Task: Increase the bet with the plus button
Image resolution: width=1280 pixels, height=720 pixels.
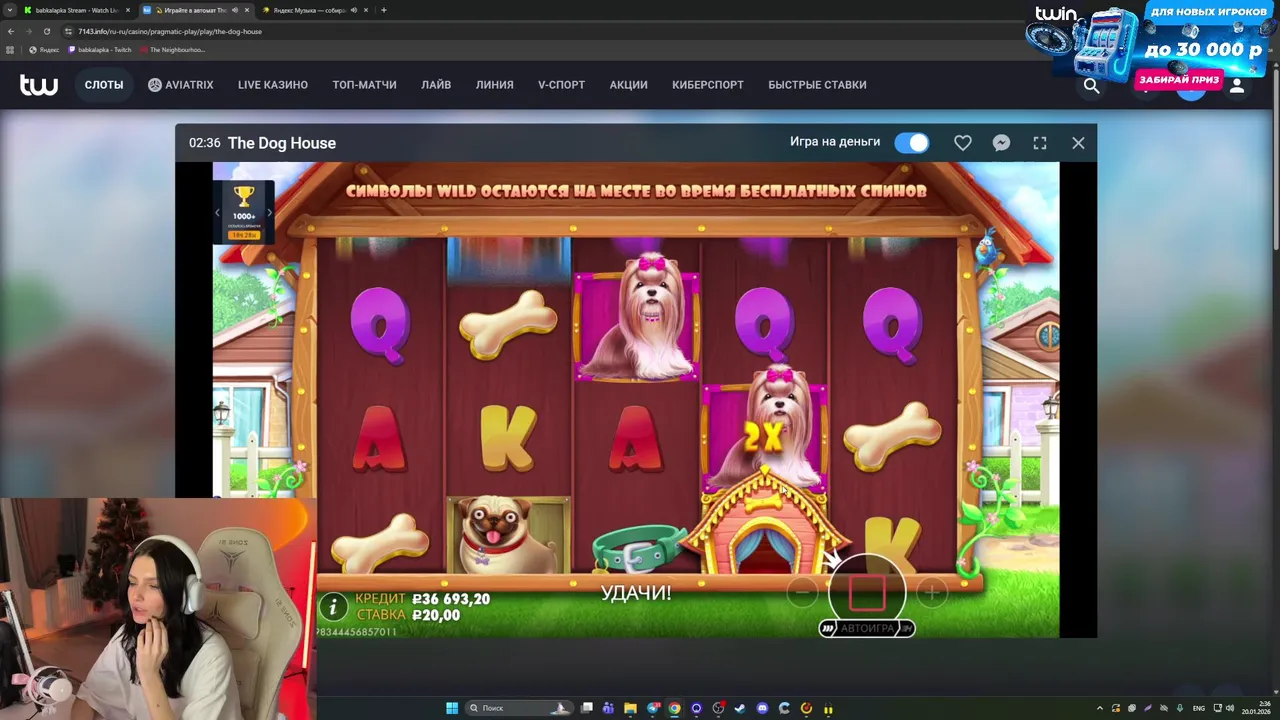Action: click(x=931, y=593)
